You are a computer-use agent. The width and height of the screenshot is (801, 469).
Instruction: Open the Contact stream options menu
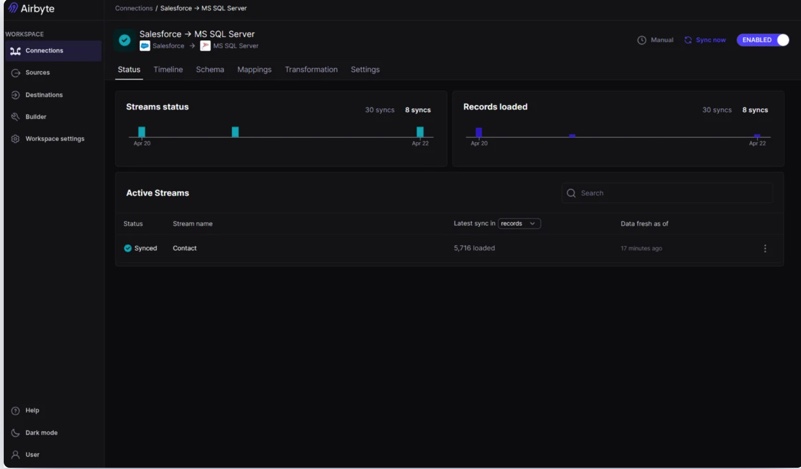coord(765,248)
